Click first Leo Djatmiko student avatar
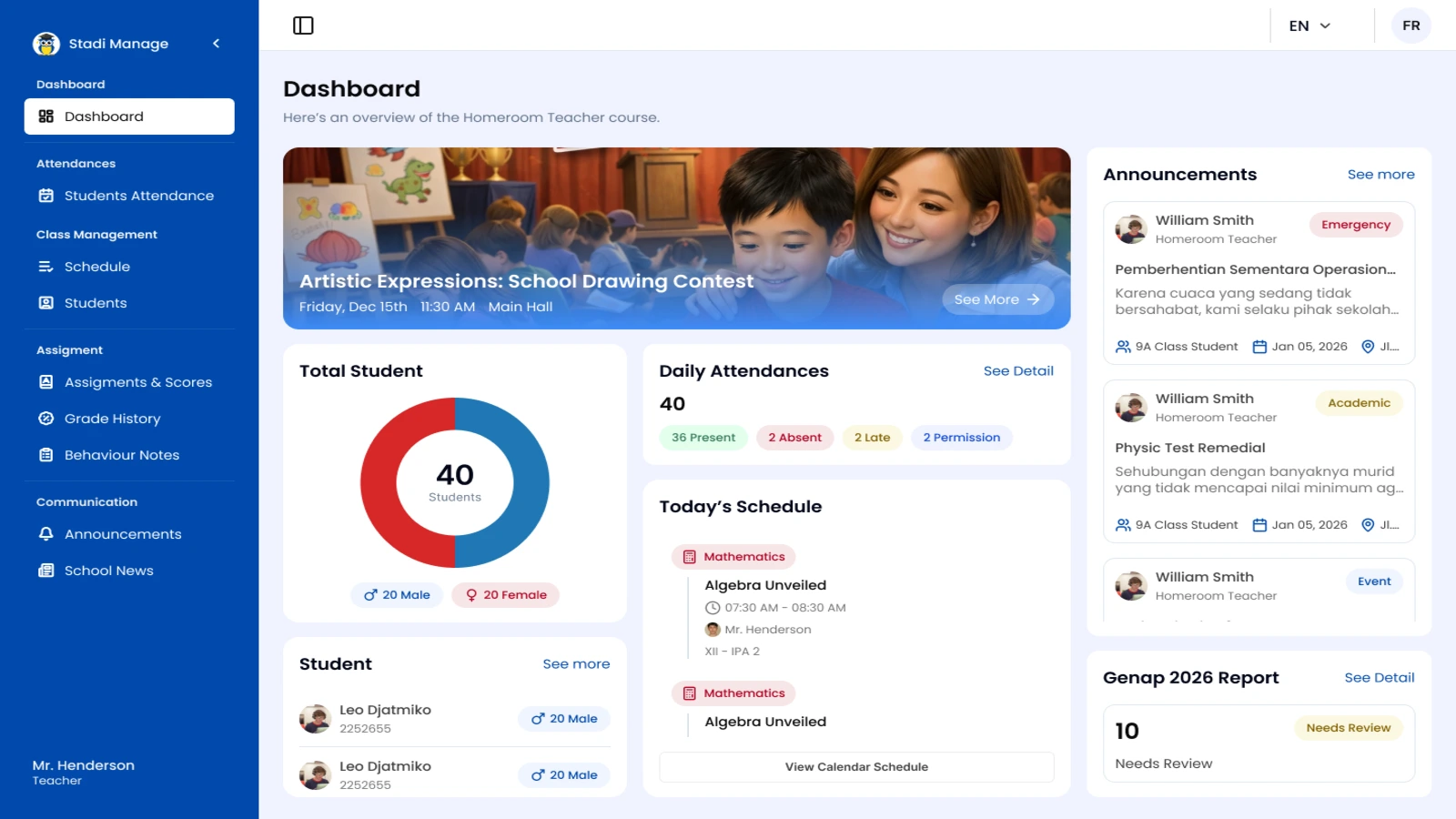The height and width of the screenshot is (819, 1456). tap(315, 719)
